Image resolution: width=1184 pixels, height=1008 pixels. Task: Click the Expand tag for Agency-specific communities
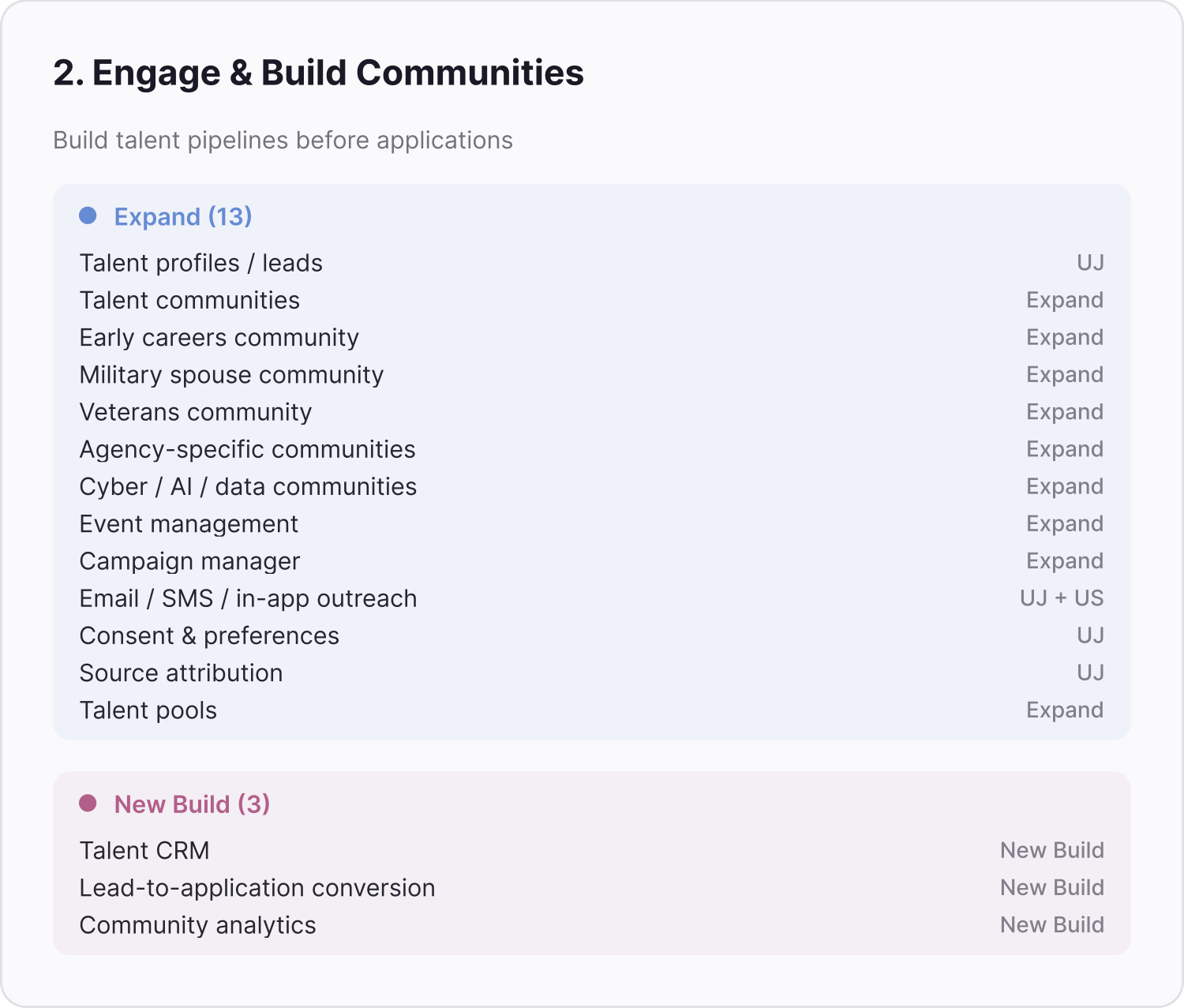1065,449
